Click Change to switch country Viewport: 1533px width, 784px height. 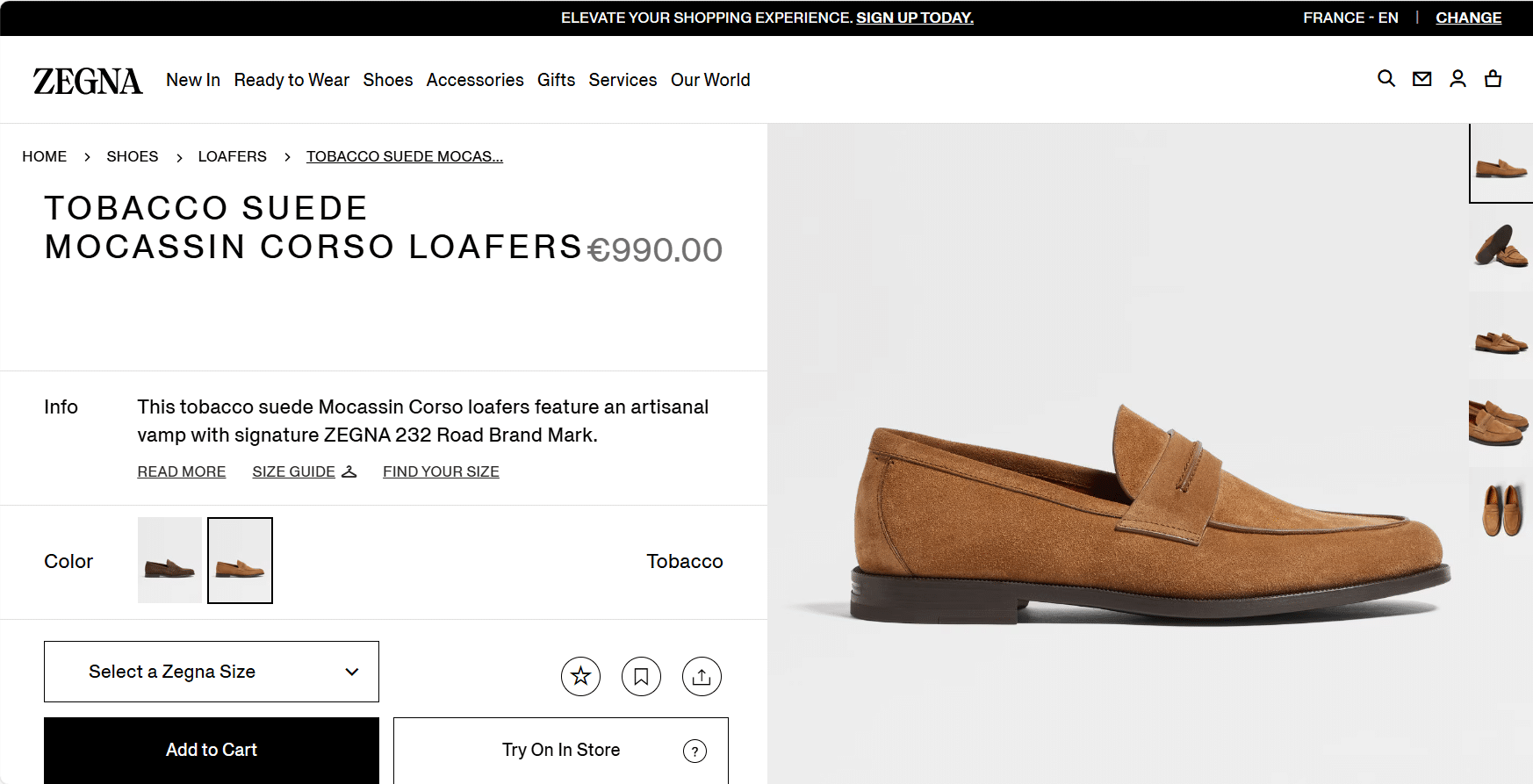[1468, 18]
